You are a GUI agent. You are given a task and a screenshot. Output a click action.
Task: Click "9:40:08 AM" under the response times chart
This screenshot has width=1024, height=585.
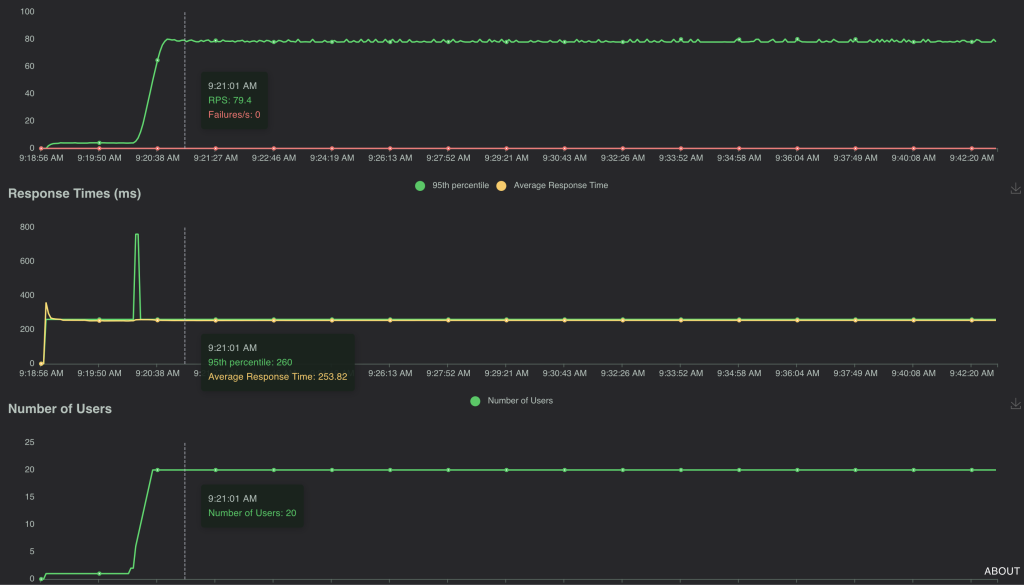[x=913, y=373]
